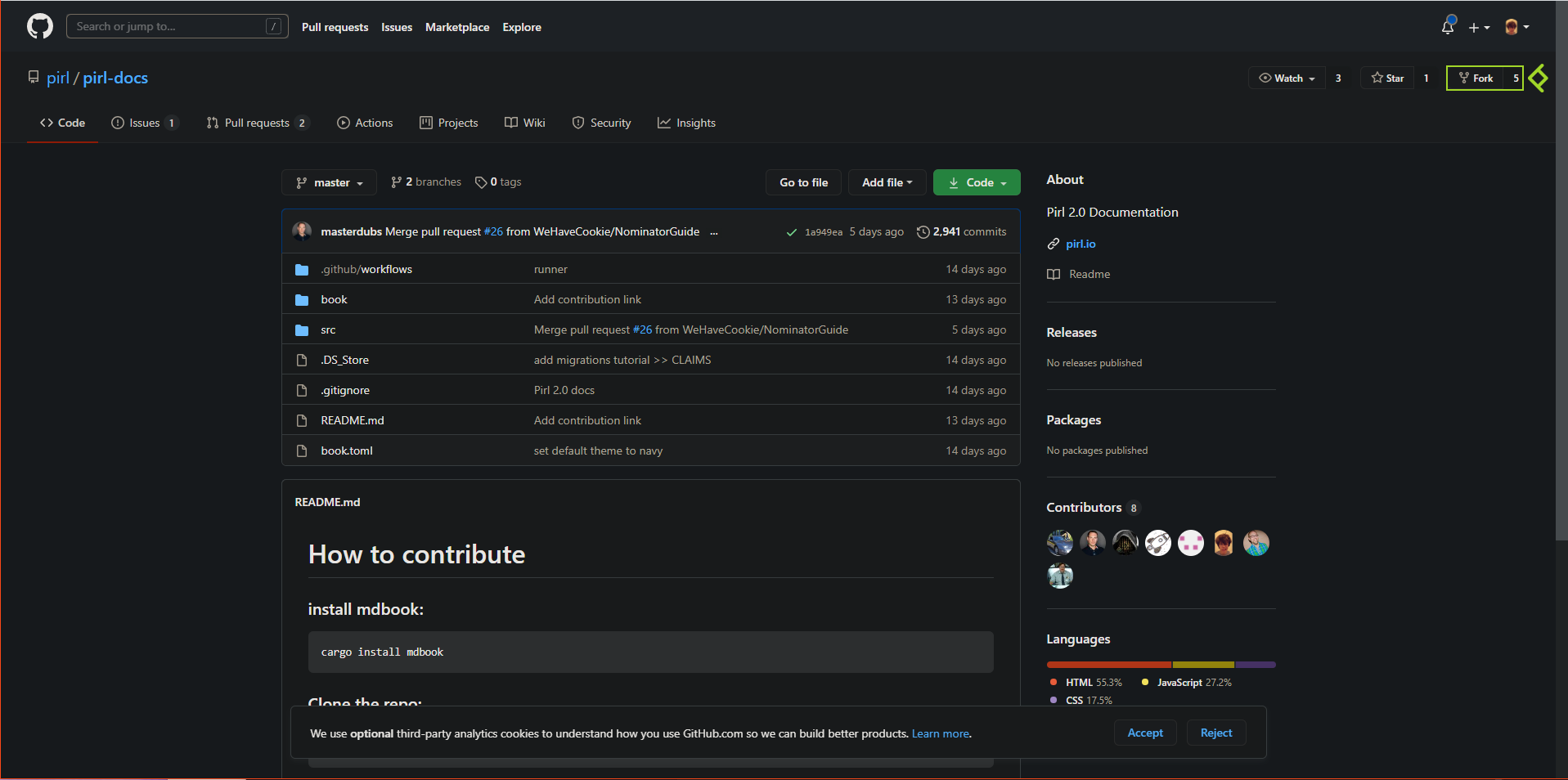
Task: Open the notifications bell
Action: point(1448,26)
